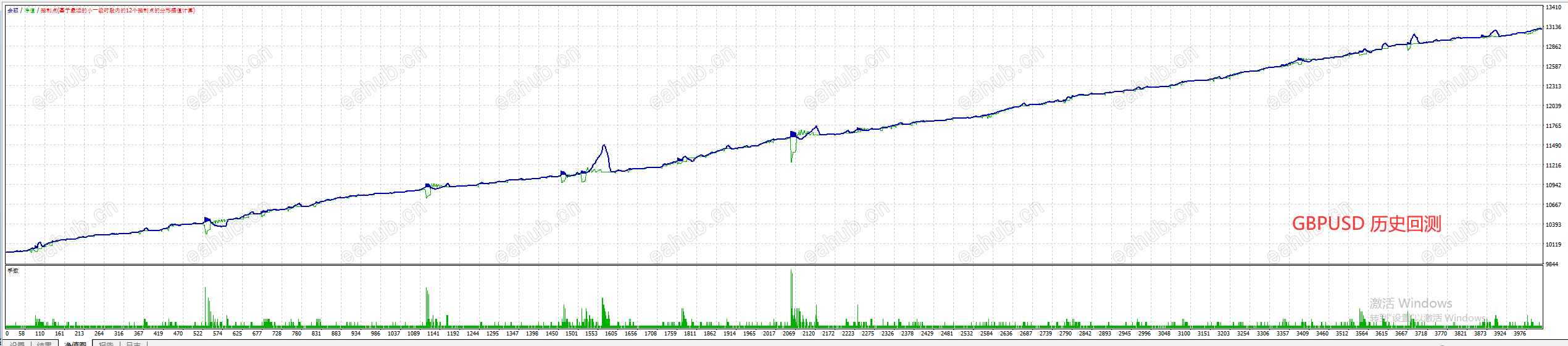Click trade number 2069 on the x-axis

[789, 334]
